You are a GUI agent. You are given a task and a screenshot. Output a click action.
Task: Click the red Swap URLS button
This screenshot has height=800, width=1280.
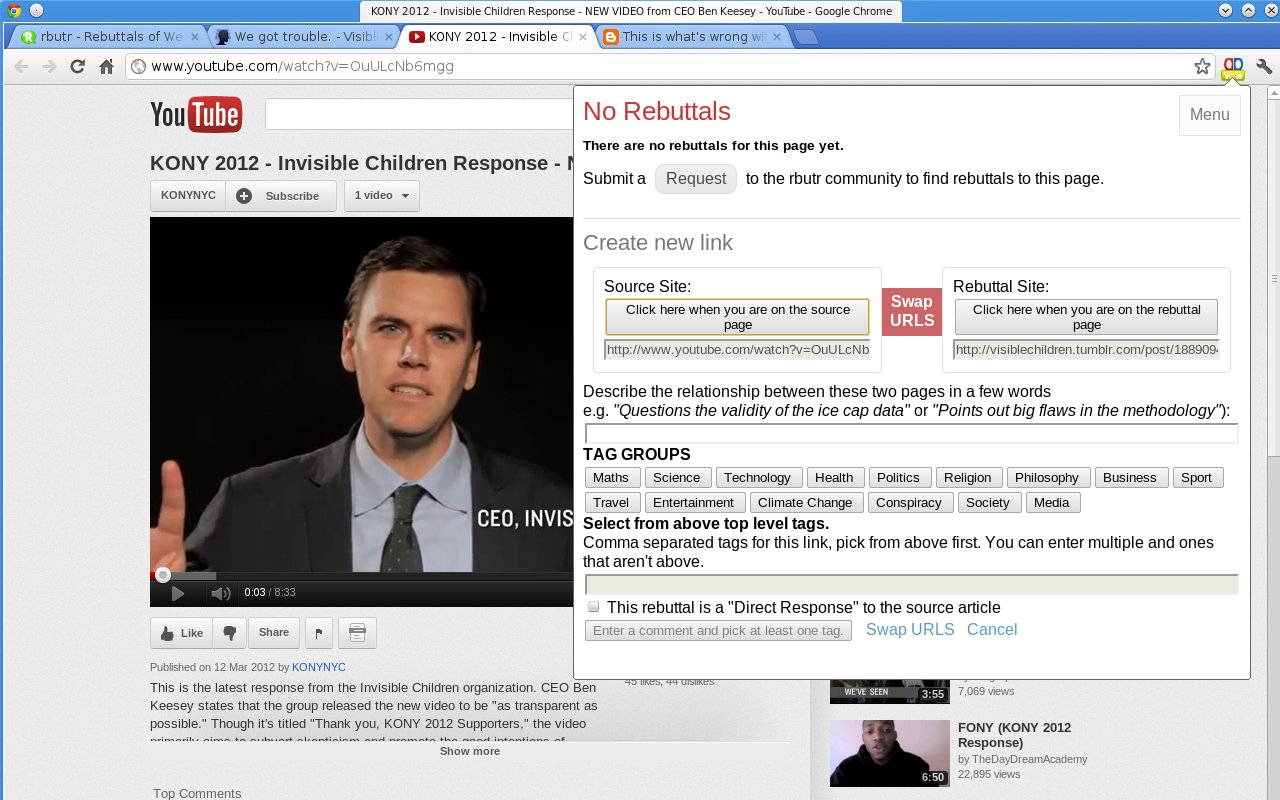point(912,311)
